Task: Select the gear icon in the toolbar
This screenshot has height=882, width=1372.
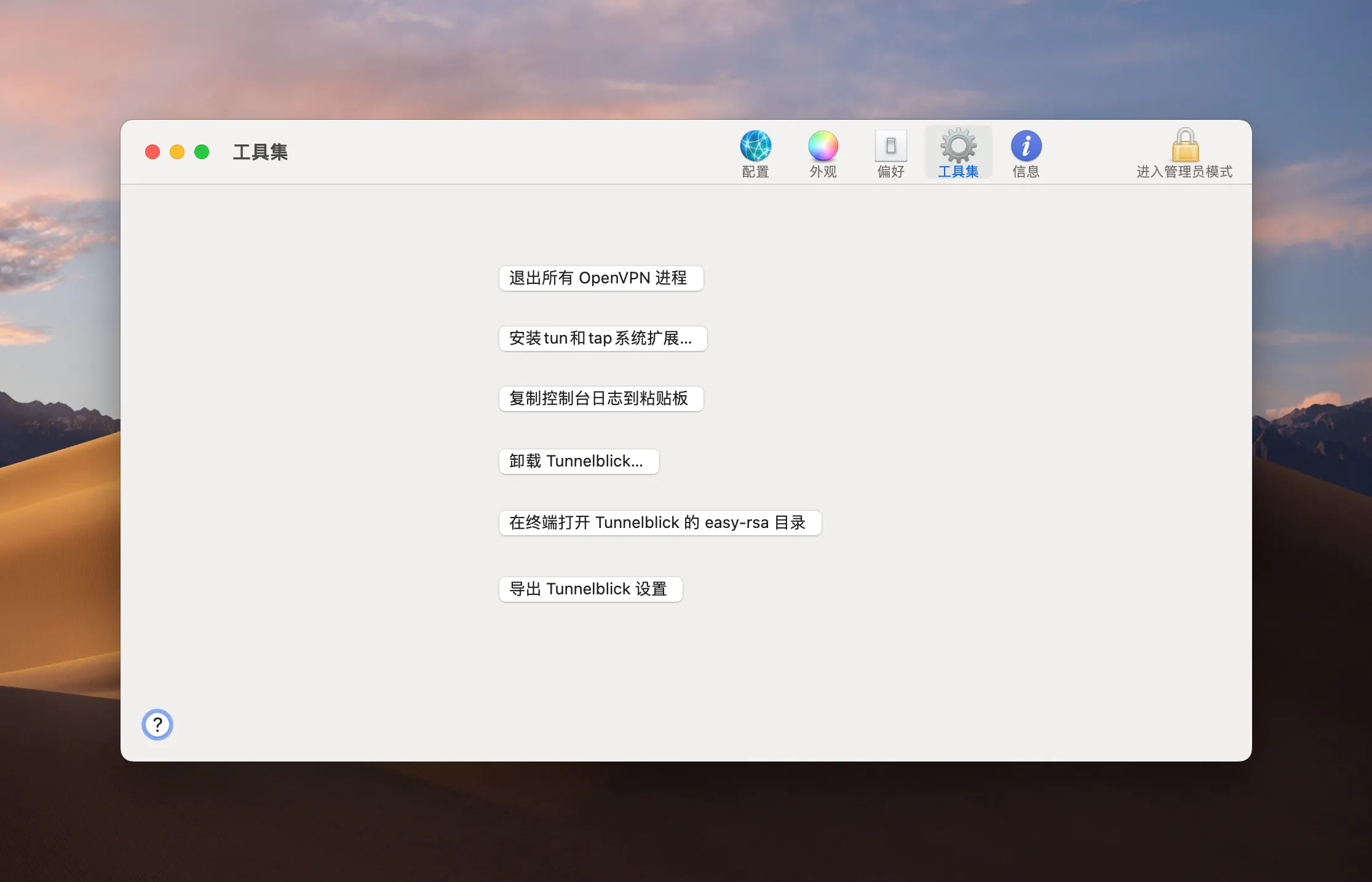Action: coord(958,146)
